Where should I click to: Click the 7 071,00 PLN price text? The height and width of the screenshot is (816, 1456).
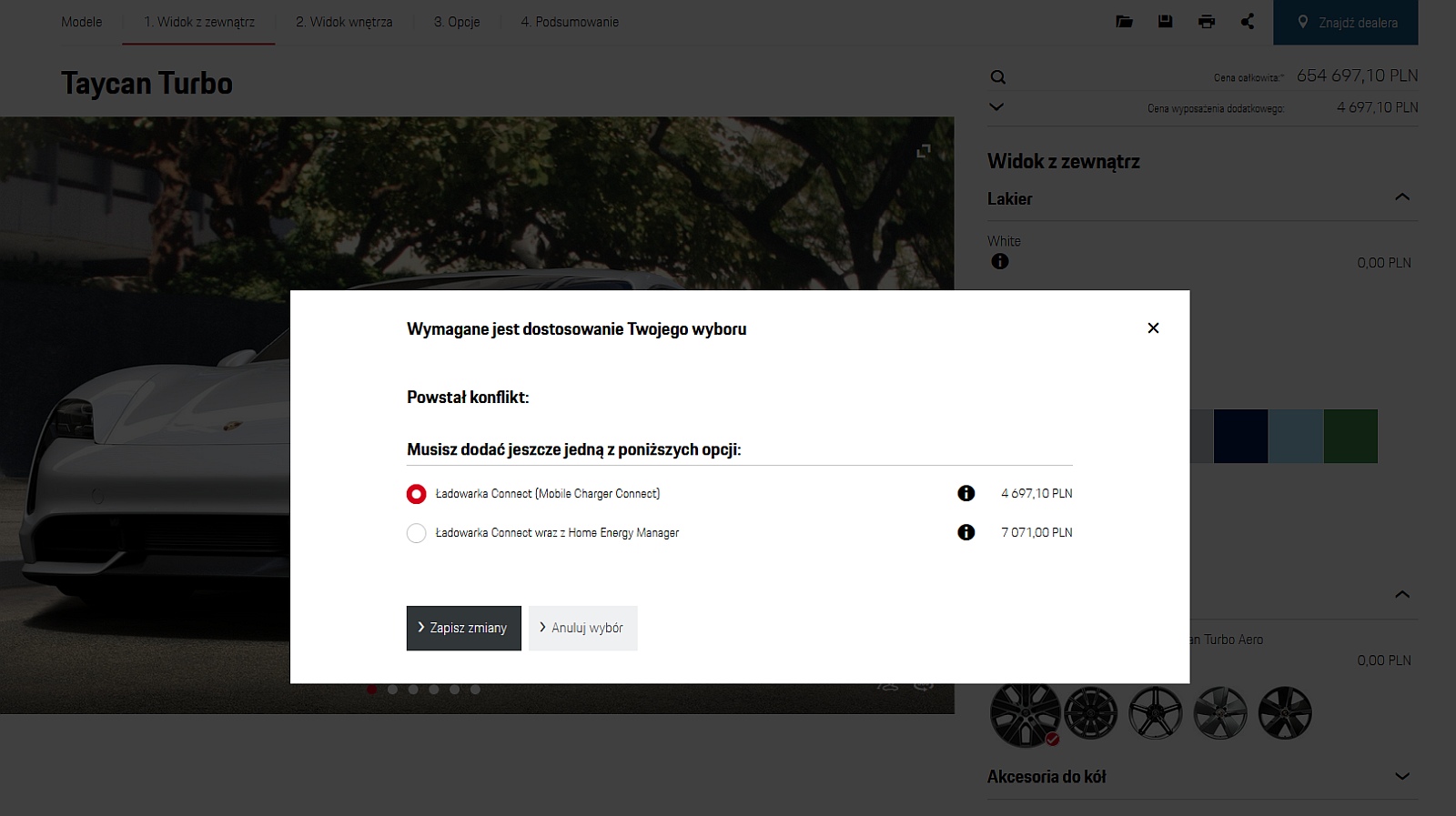coord(1036,532)
